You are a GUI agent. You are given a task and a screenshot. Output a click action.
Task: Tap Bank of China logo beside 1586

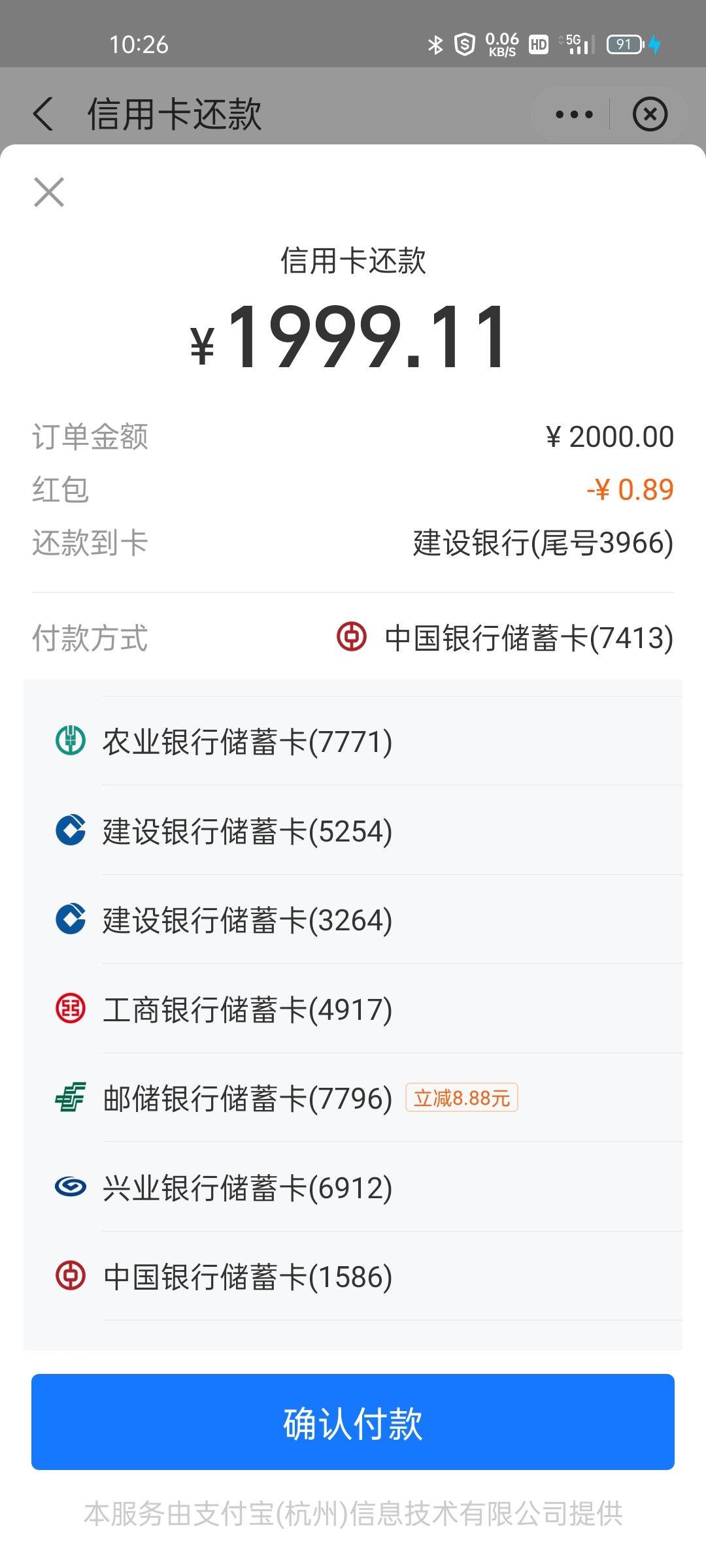71,1276
